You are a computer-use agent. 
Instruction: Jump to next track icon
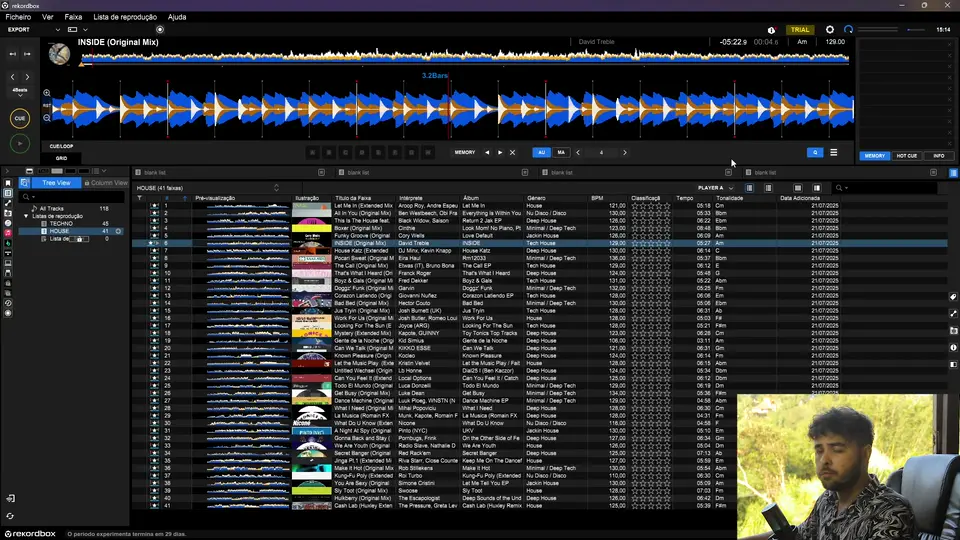click(27, 54)
